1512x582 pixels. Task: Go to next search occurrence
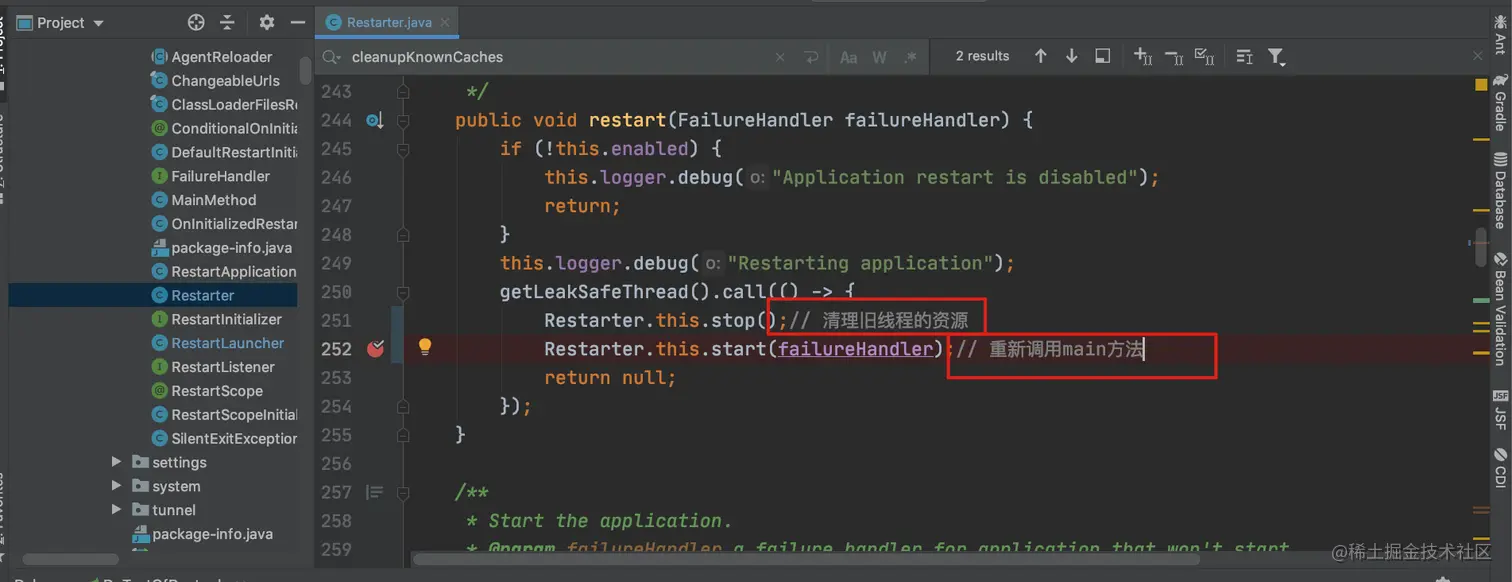tap(1071, 56)
